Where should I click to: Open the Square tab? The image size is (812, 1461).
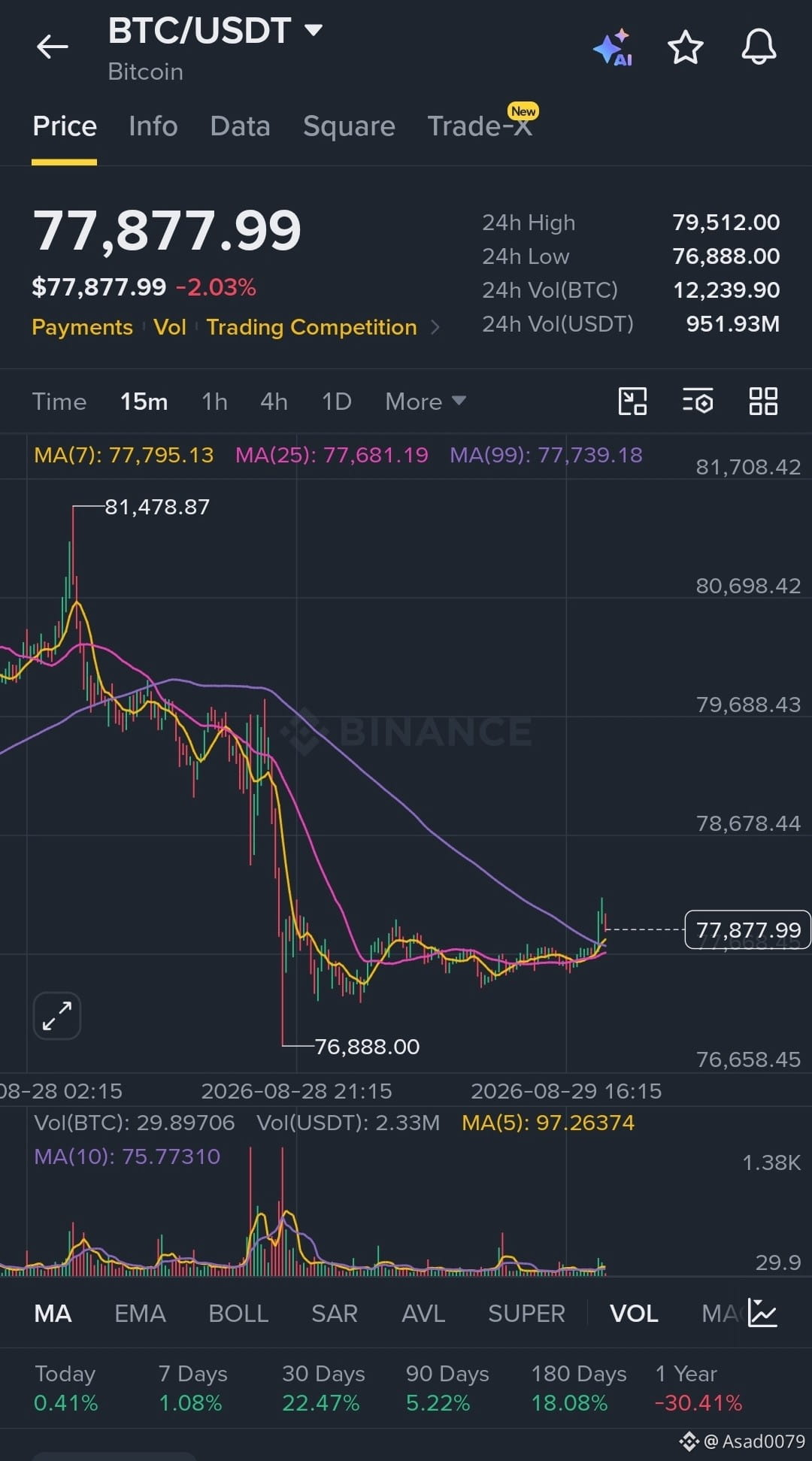349,126
